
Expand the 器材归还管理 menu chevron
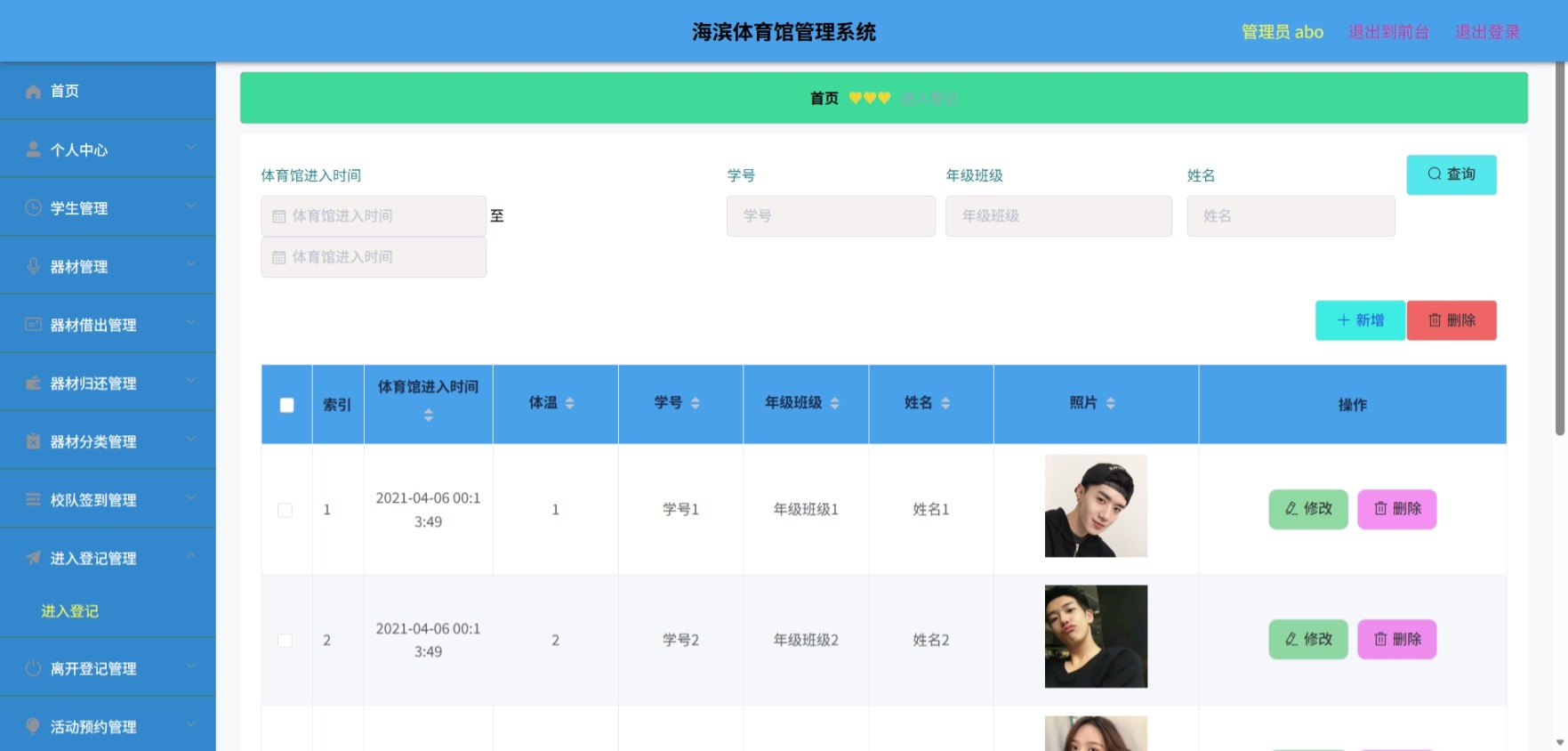click(x=190, y=381)
